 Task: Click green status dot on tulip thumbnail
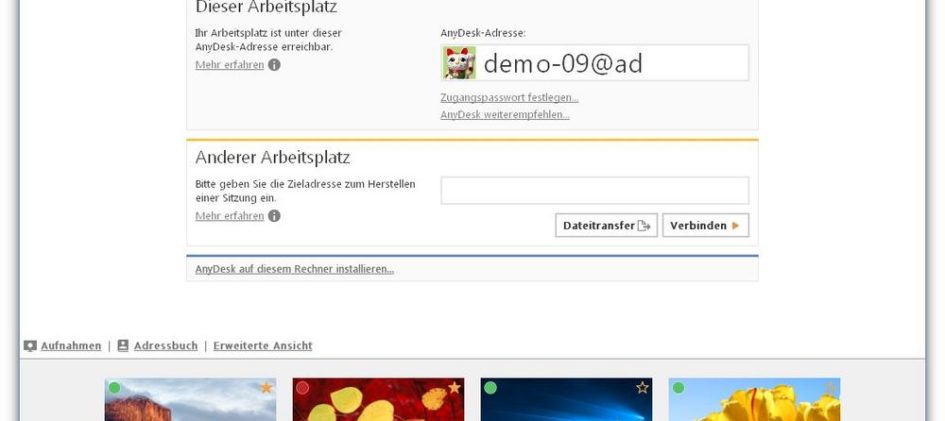pyautogui.click(x=678, y=388)
